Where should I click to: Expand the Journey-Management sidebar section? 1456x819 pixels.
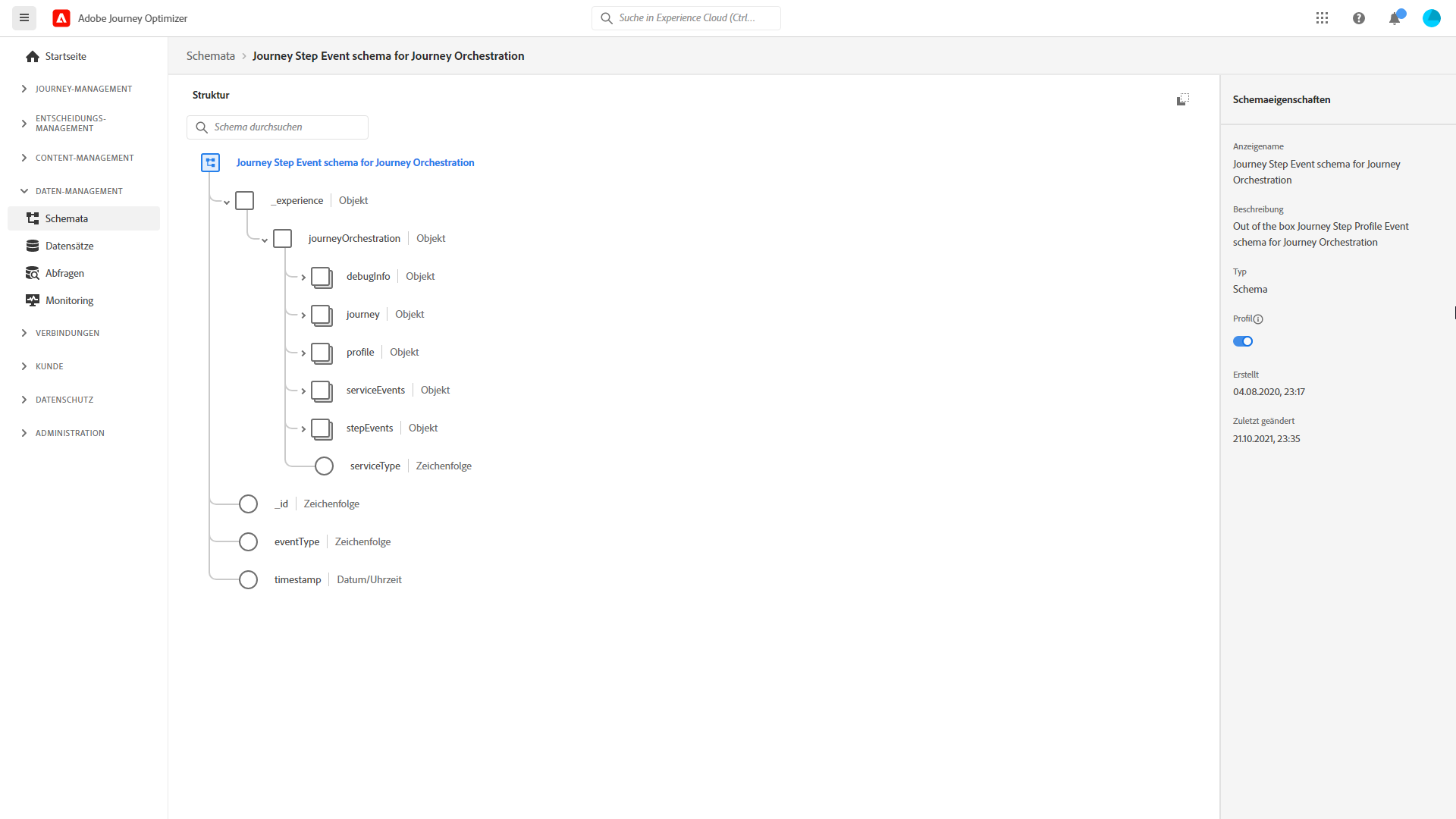83,89
